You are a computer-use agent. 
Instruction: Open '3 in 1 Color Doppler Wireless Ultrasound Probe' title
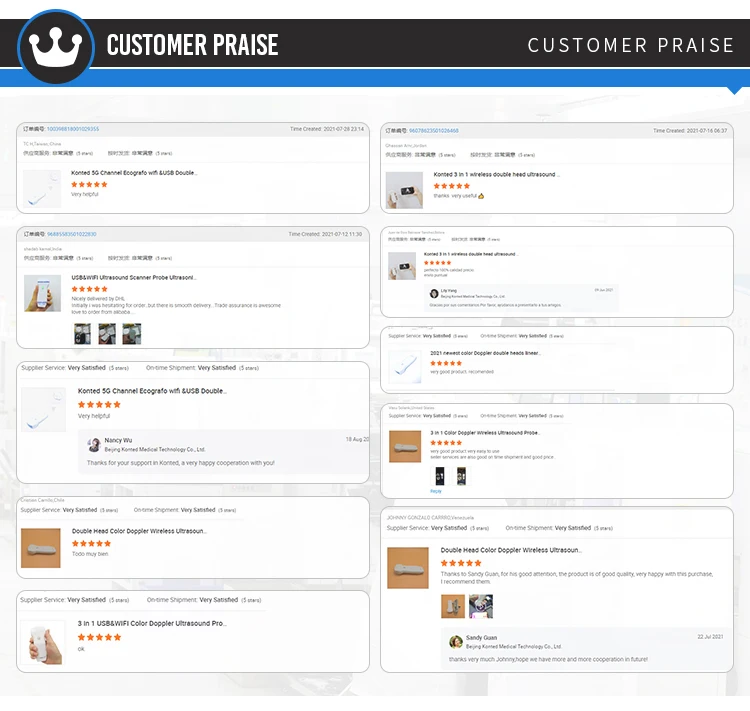pyautogui.click(x=485, y=433)
